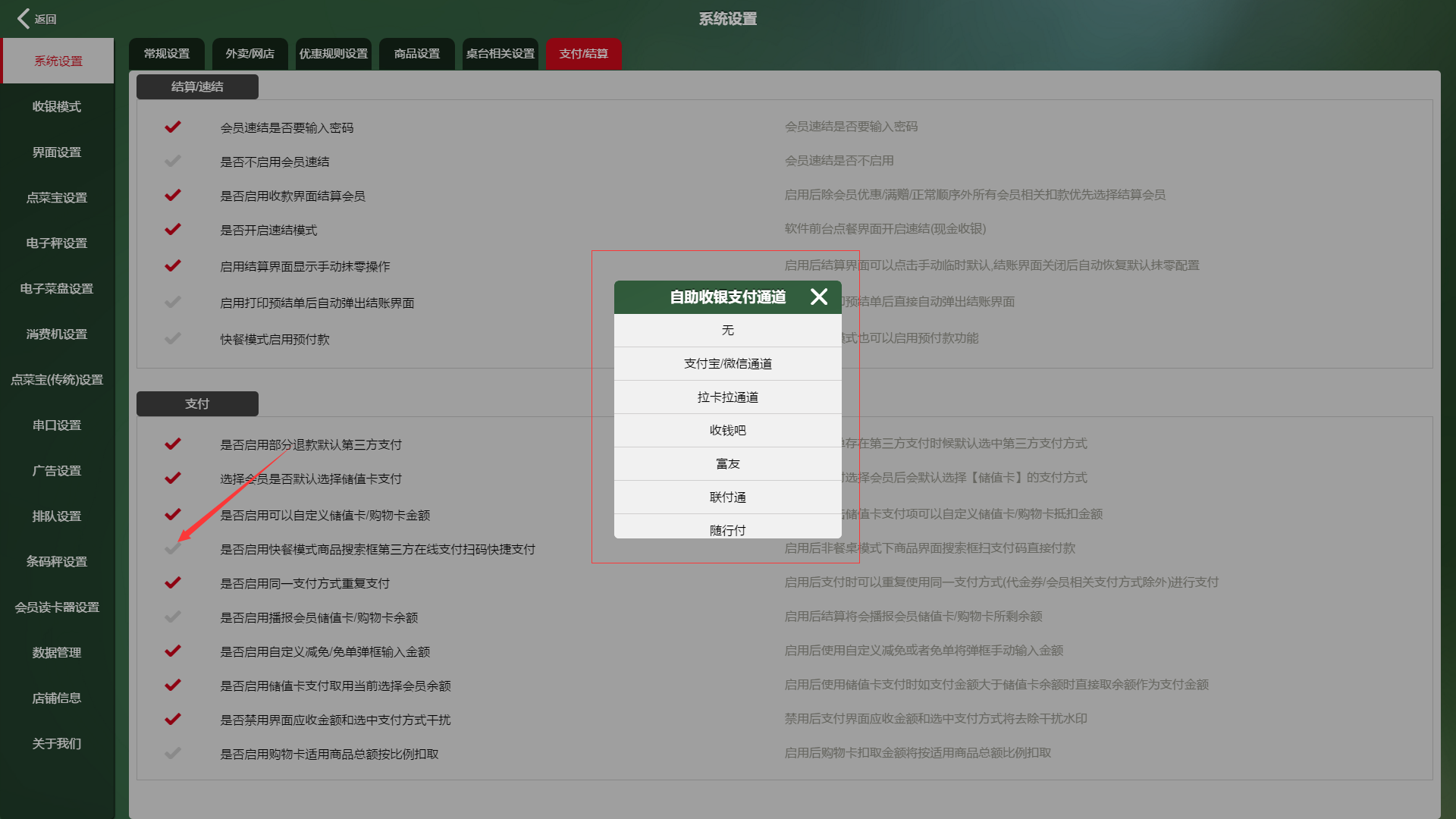Switch to 常规设置 tab
1456x819 pixels.
click(167, 54)
